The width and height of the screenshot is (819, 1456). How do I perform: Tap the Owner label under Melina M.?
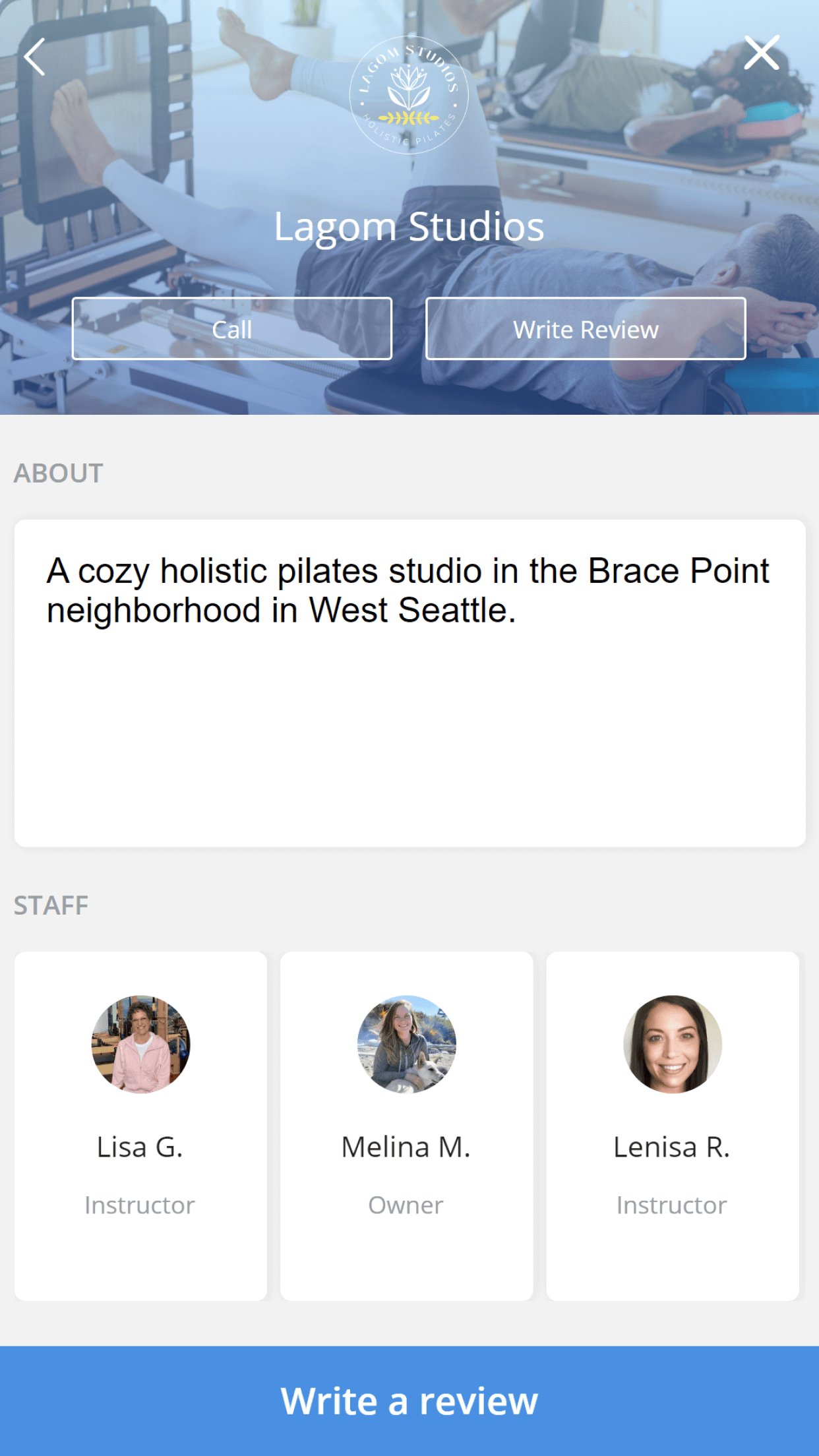[x=406, y=1205]
